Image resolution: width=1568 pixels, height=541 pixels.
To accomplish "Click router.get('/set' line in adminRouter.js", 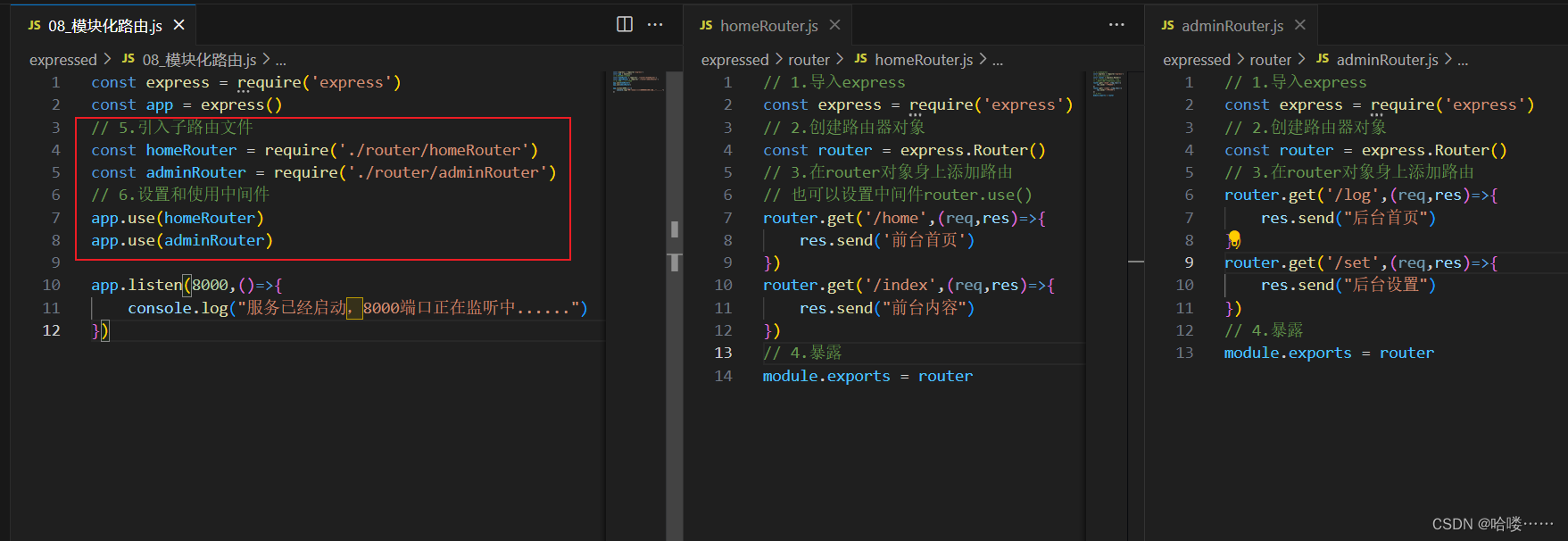I will [1361, 262].
